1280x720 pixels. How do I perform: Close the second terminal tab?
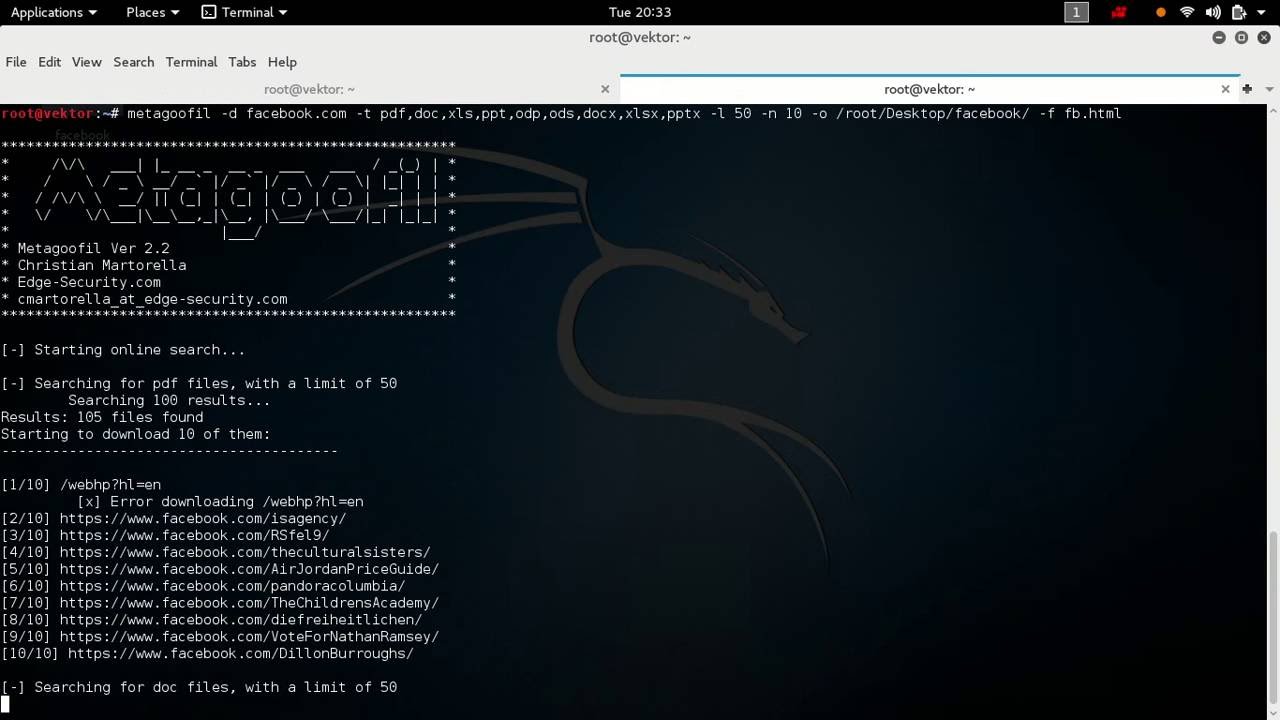(1225, 89)
